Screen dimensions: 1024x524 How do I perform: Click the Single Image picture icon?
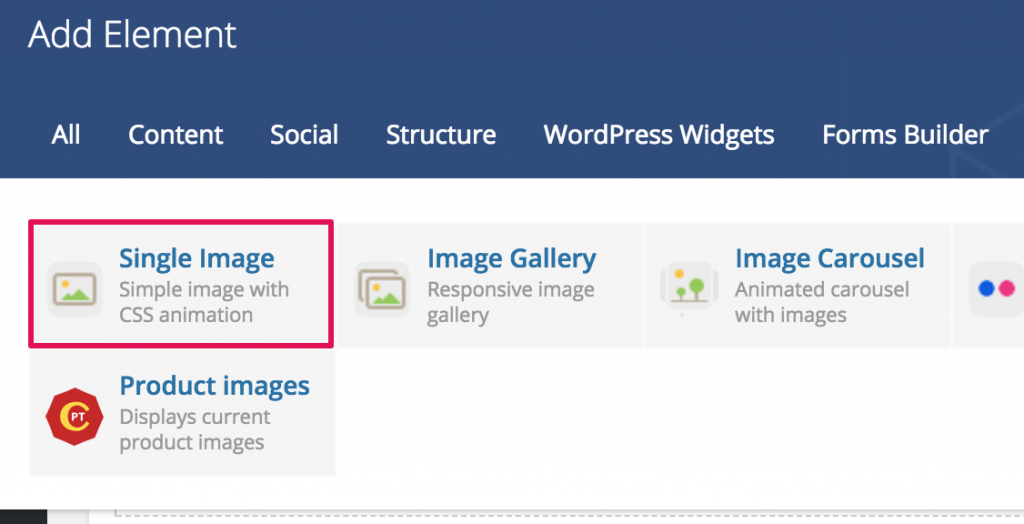click(74, 289)
